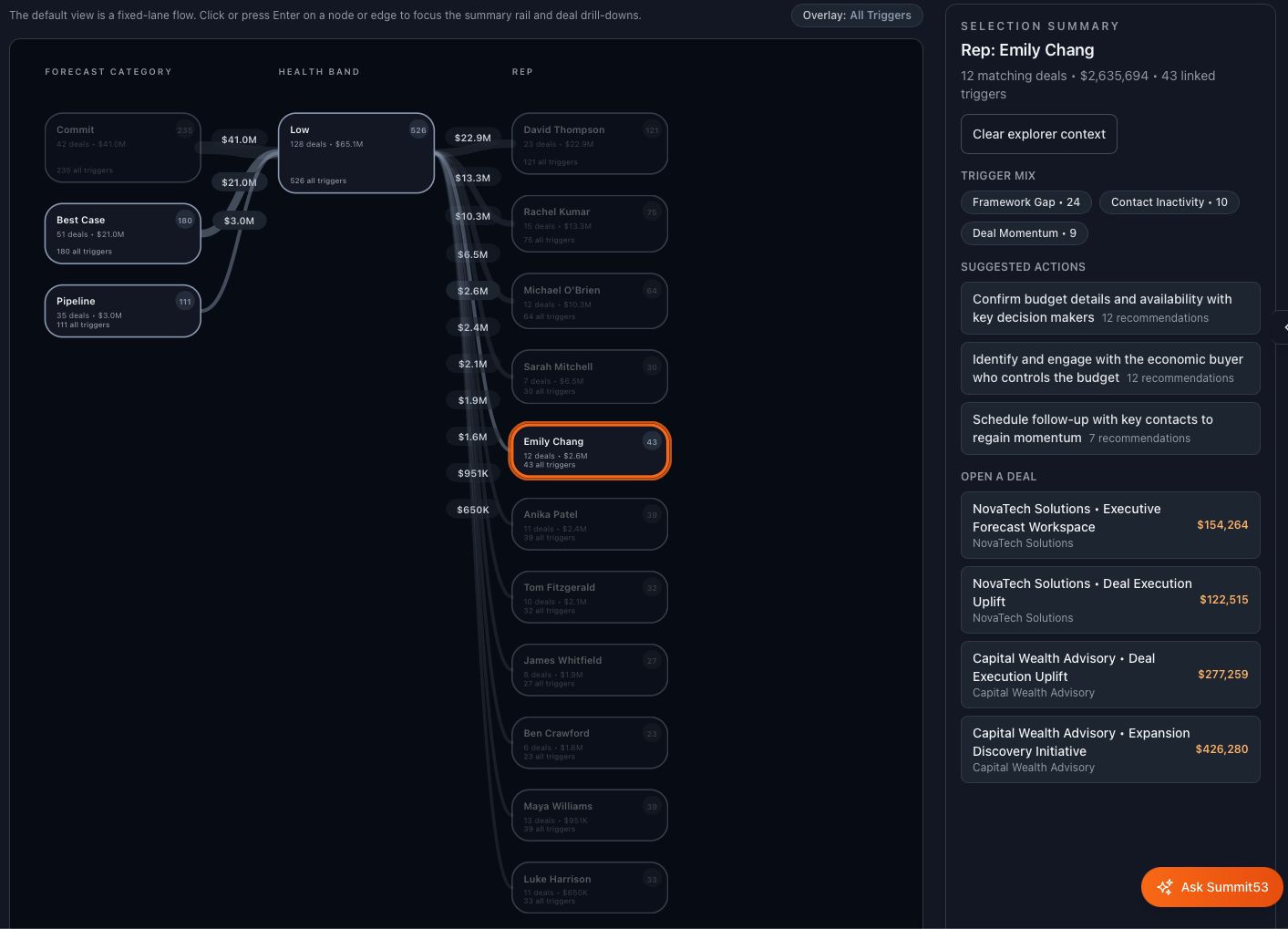The width and height of the screenshot is (1288, 929).
Task: Focus the Commit forecast category node
Action: point(122,147)
